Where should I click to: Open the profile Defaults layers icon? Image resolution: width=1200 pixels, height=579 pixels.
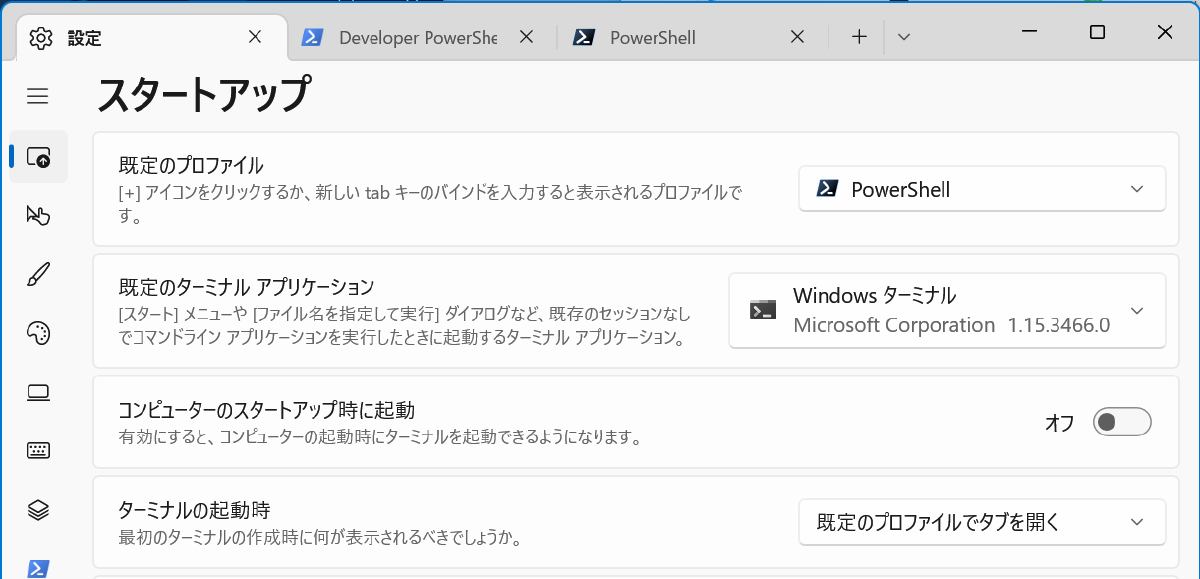38,510
